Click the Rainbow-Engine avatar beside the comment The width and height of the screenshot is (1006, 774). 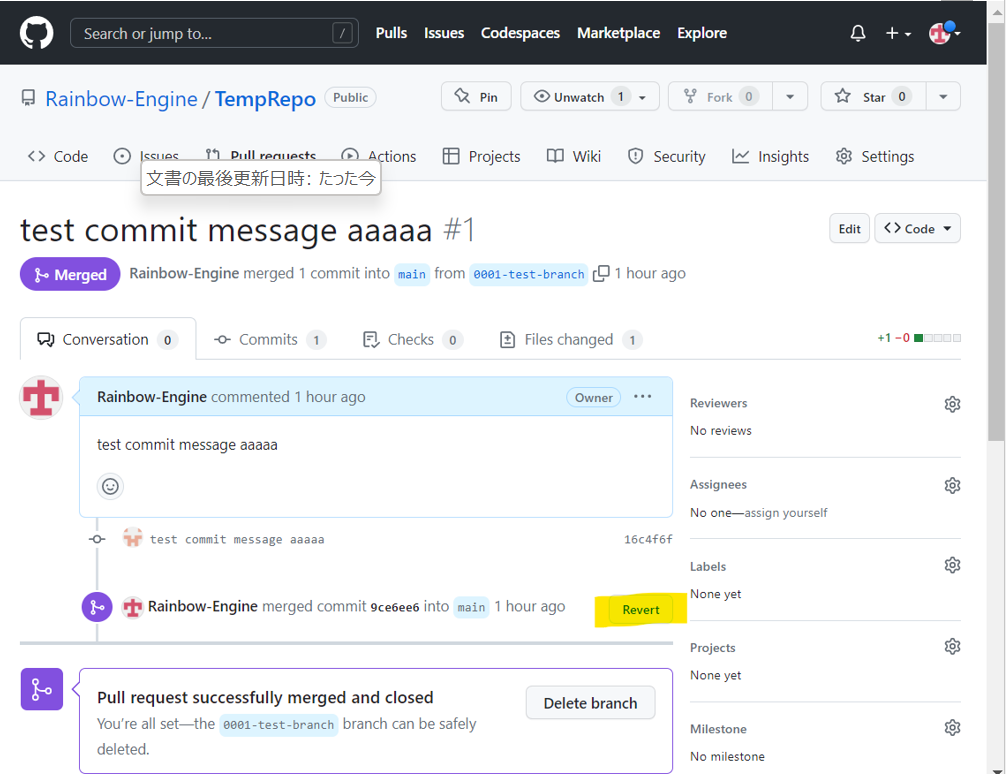point(41,397)
